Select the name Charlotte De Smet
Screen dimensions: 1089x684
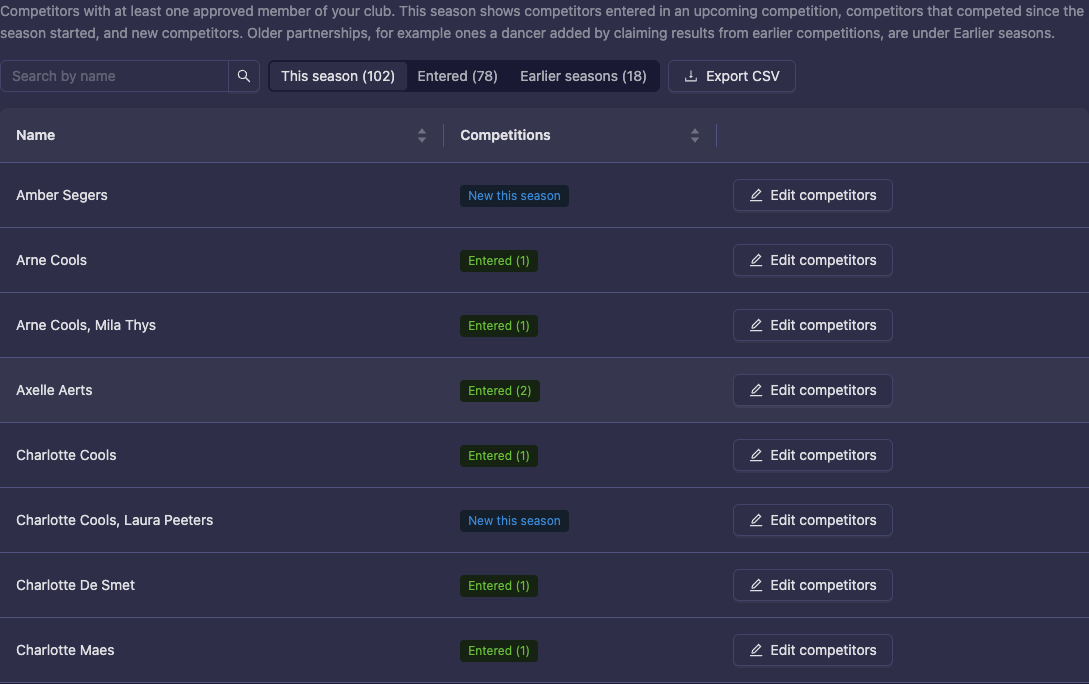76,585
